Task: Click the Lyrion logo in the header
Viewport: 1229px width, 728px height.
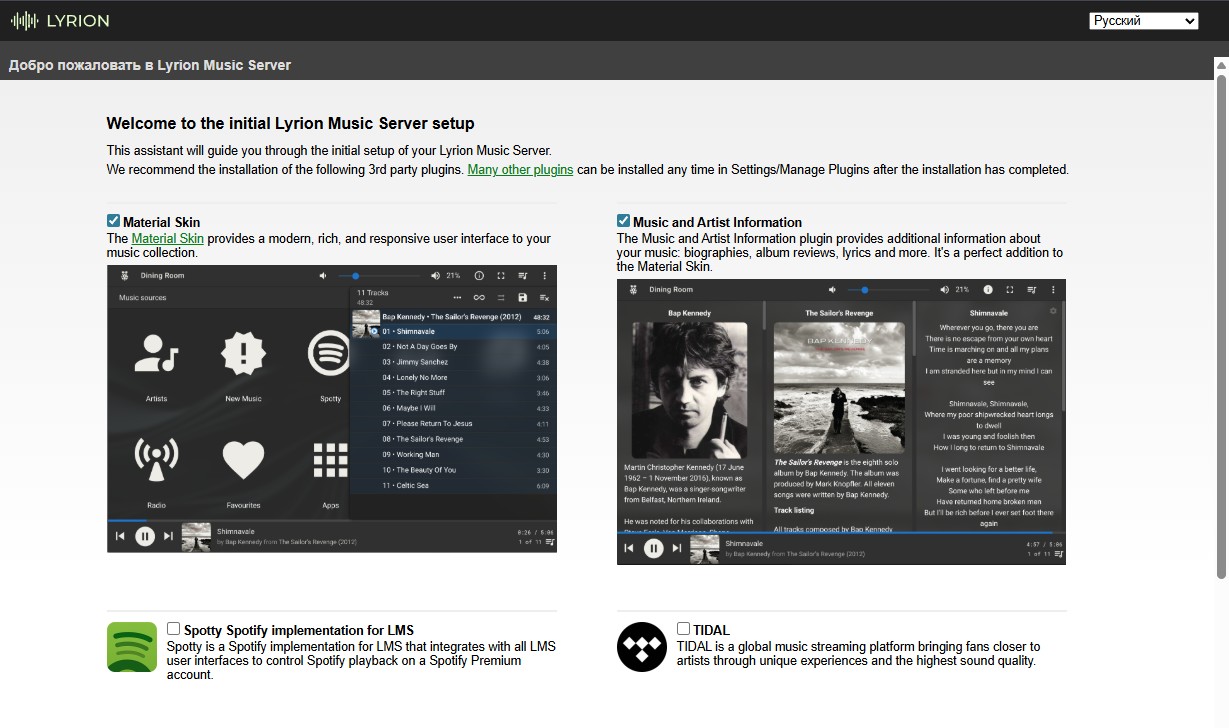Action: (x=60, y=20)
